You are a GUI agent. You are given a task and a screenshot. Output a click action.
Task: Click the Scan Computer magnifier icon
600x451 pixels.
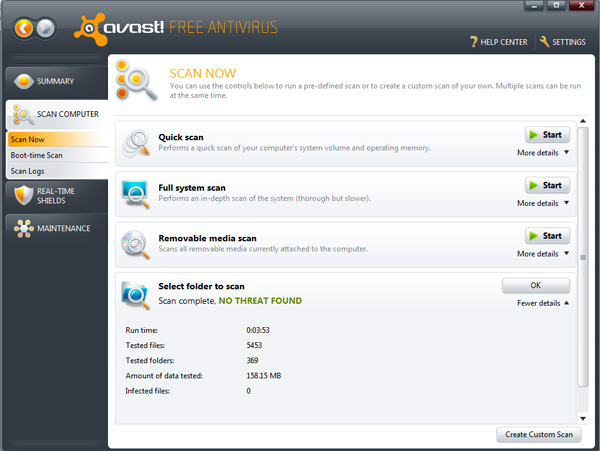click(23, 115)
